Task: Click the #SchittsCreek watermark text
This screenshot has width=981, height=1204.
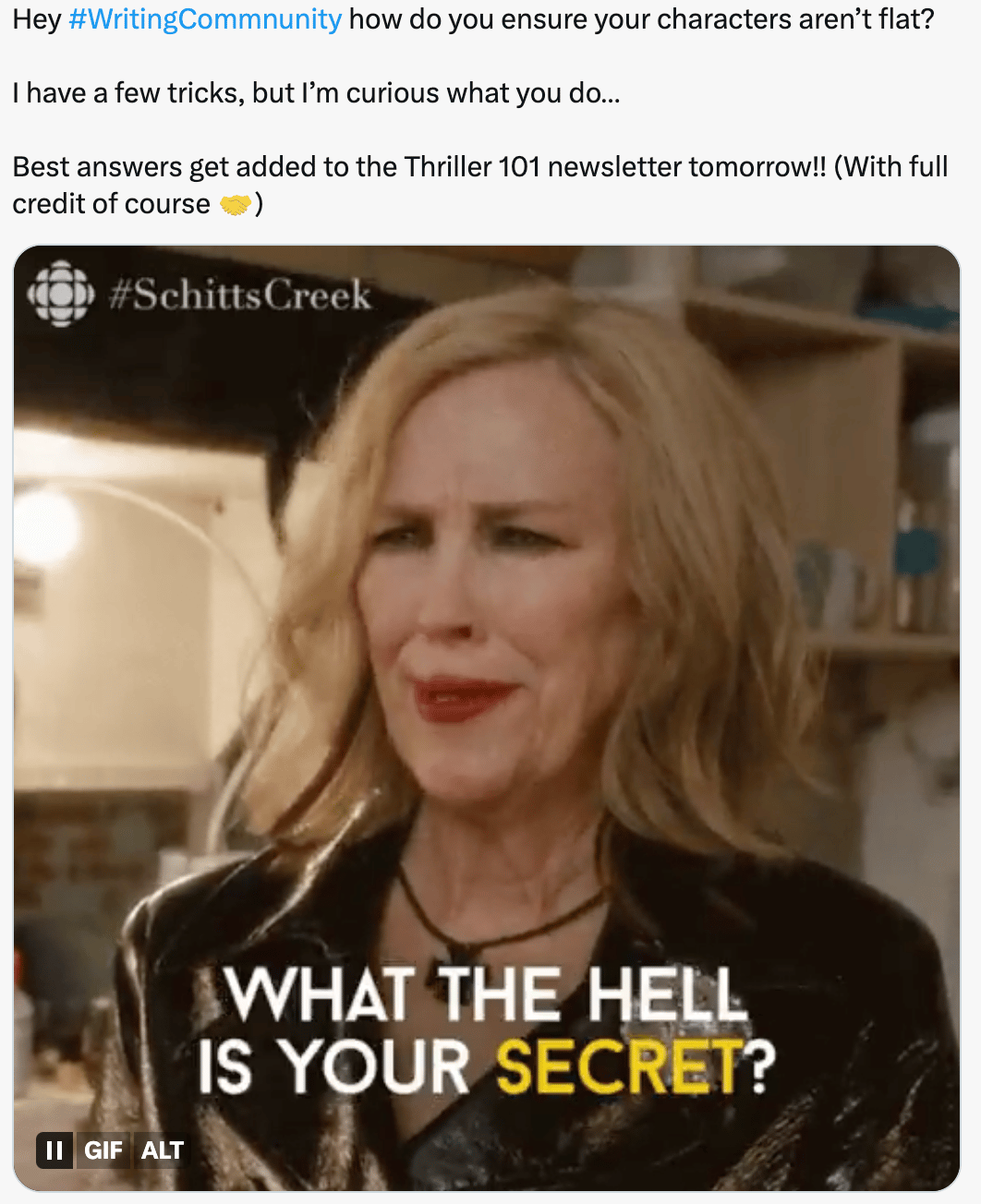Action: pos(240,295)
